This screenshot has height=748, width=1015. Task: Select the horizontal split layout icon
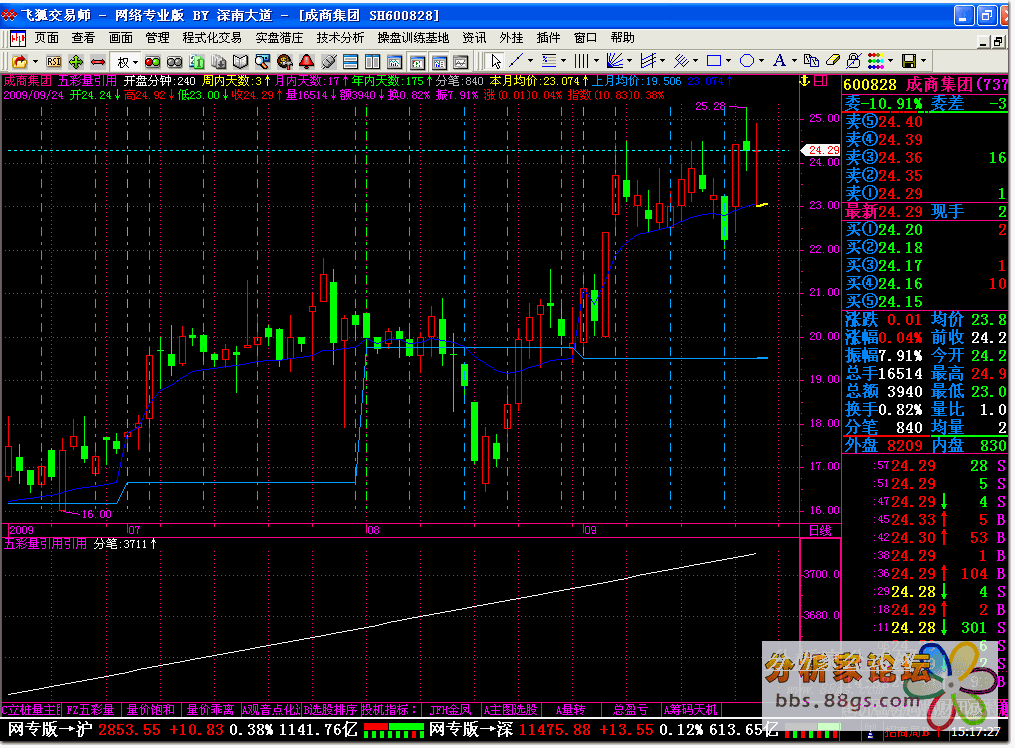350,61
